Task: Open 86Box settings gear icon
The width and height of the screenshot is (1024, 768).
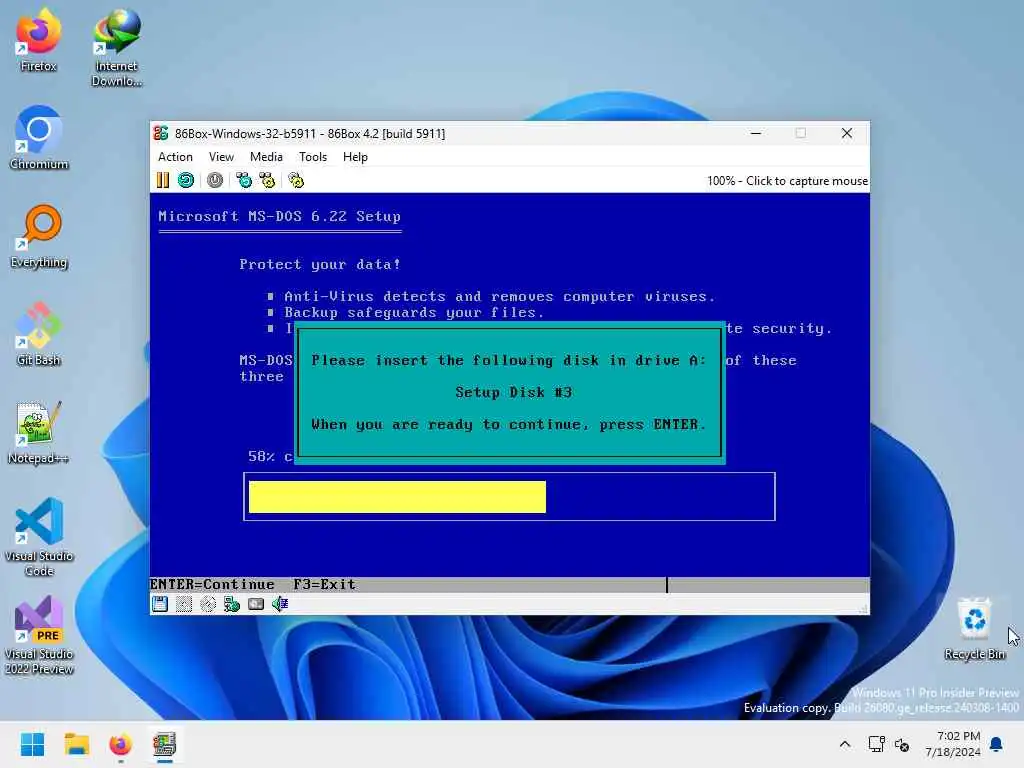Action: click(296, 180)
